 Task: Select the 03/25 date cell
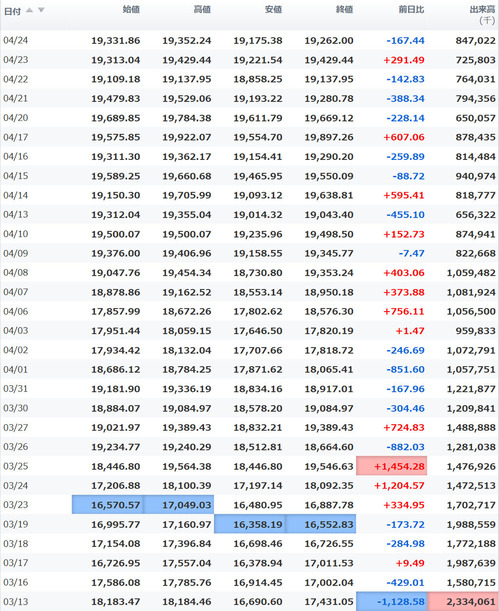point(16,466)
